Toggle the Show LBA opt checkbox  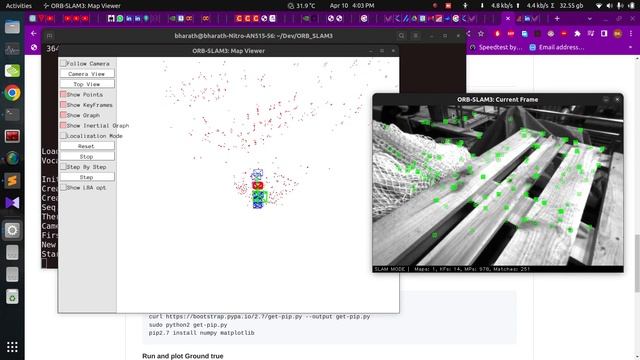(x=63, y=187)
